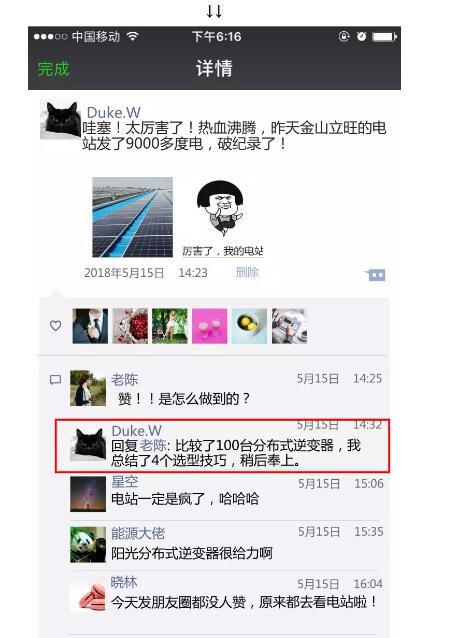453x638 pixels.
Task: View the liker with the lemon bowl avatar
Action: 249,326
